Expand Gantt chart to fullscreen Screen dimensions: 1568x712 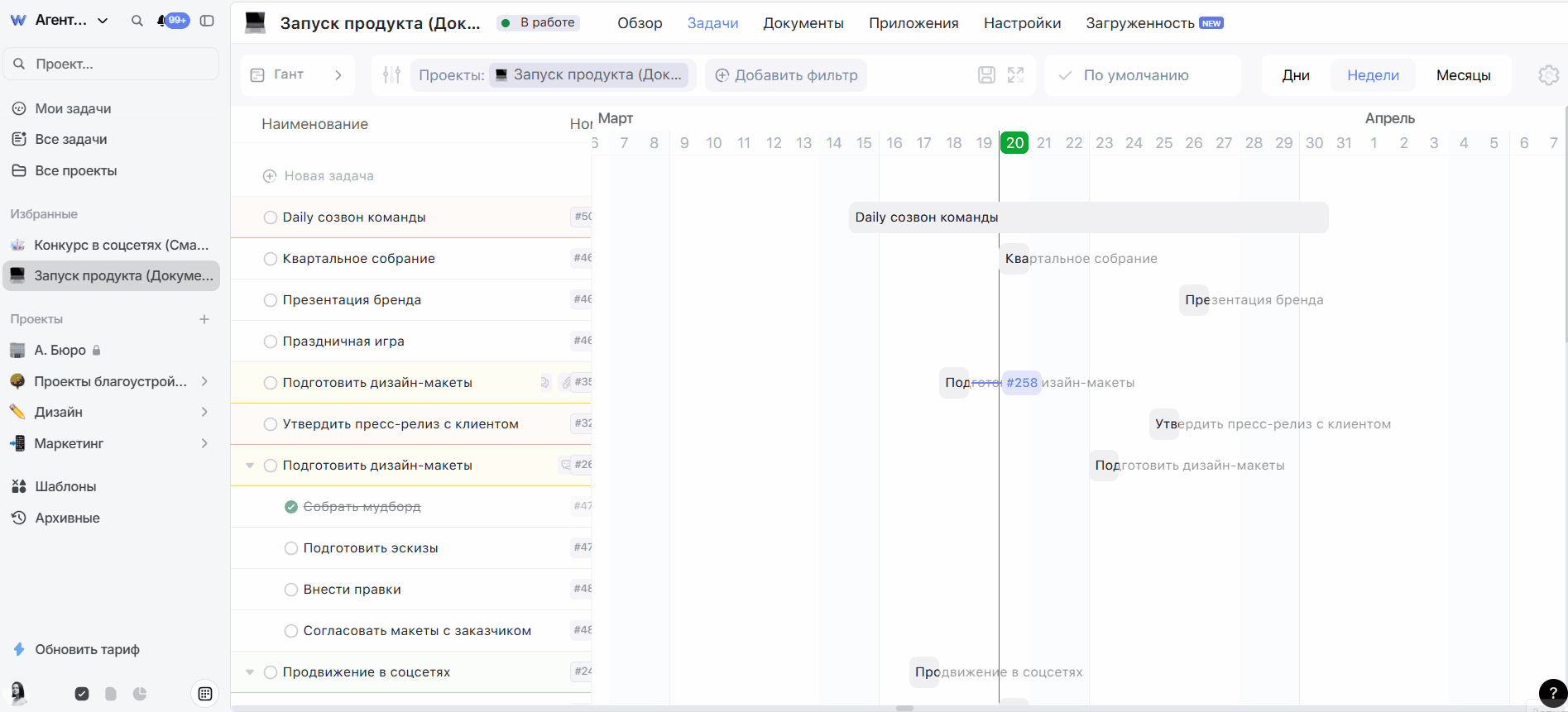1015,75
